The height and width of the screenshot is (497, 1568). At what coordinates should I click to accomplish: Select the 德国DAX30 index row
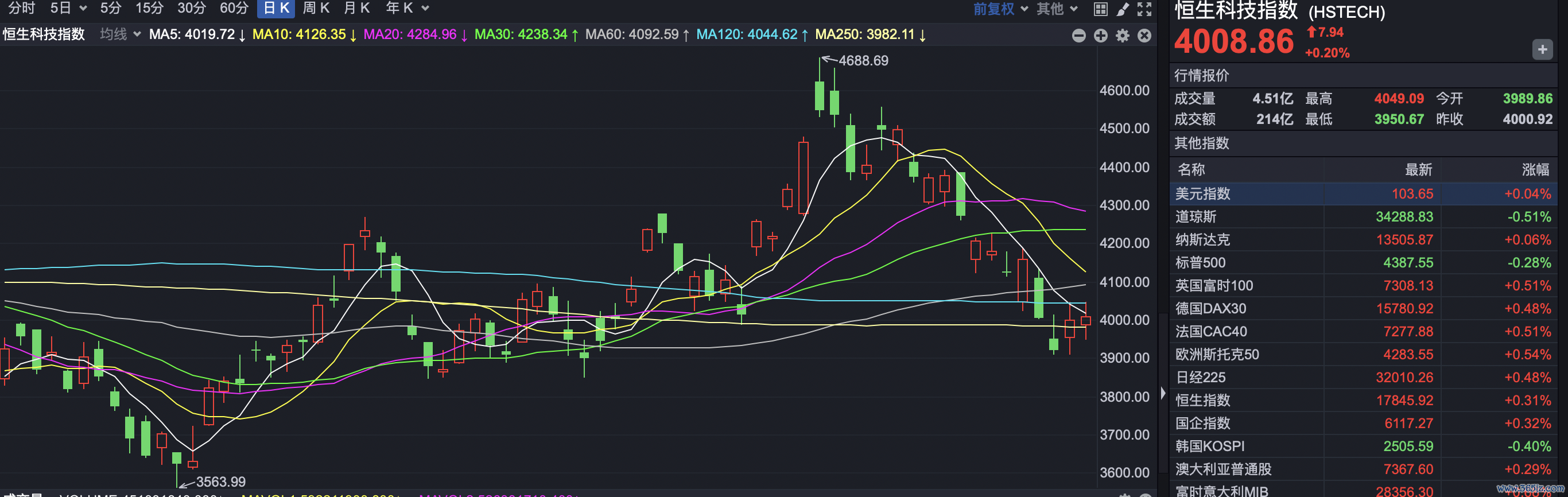[x=1363, y=308]
